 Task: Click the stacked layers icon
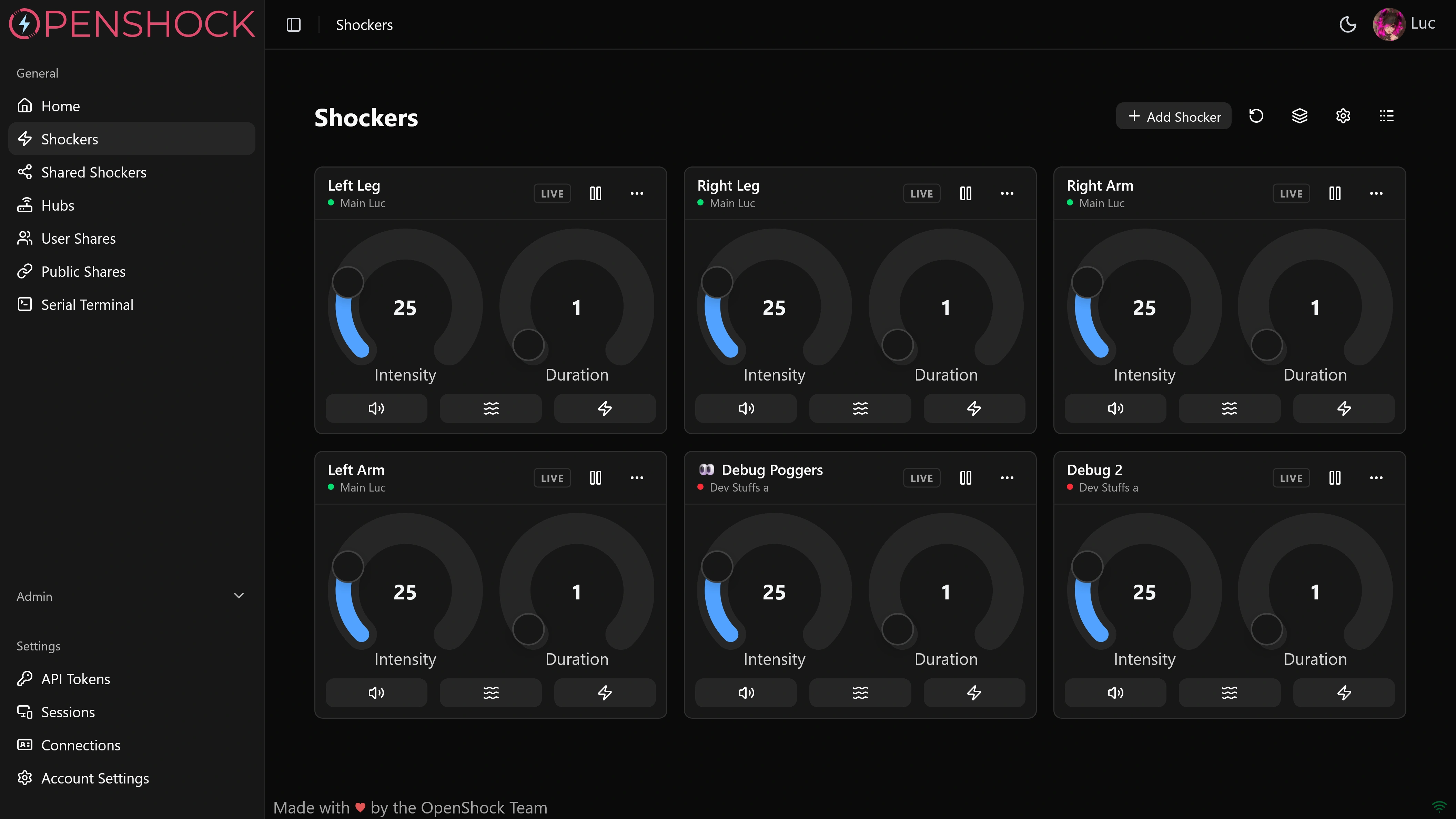tap(1300, 116)
